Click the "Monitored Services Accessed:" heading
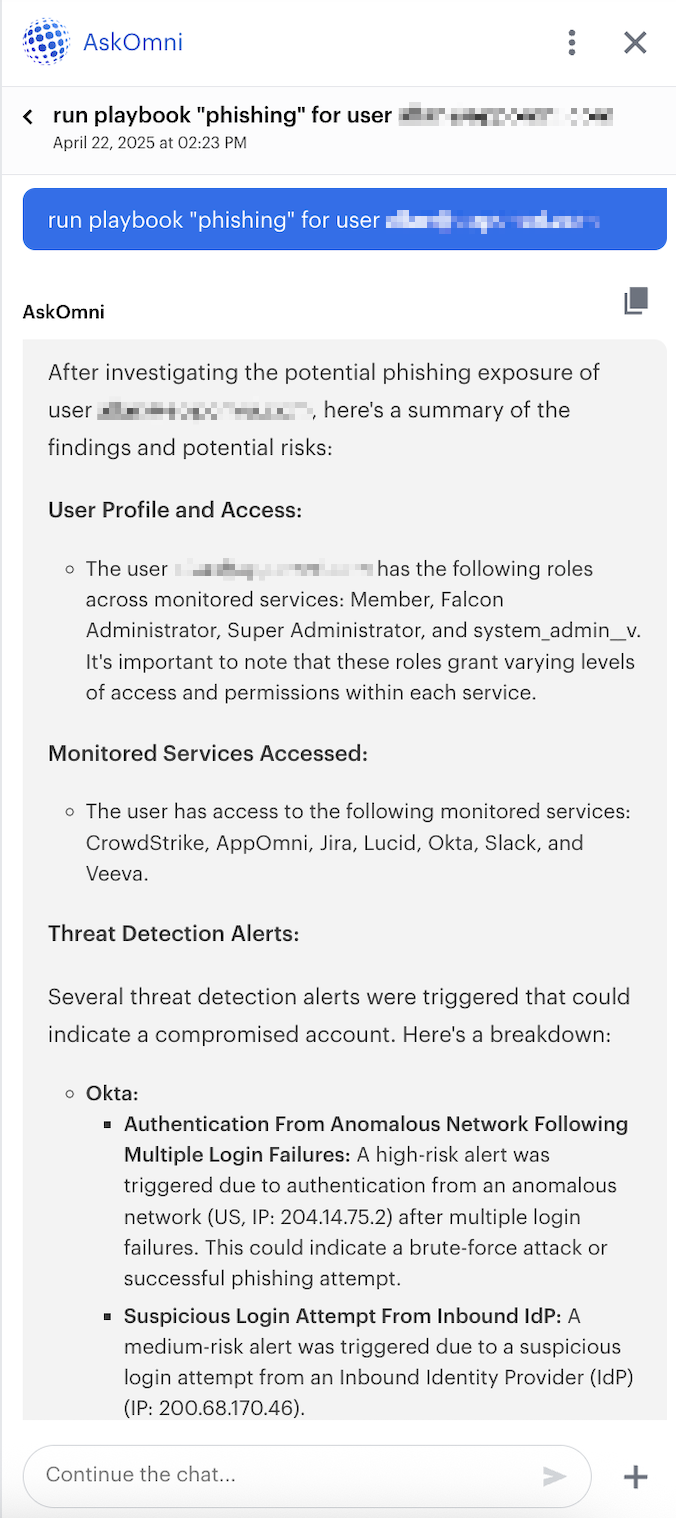 pyautogui.click(x=208, y=753)
